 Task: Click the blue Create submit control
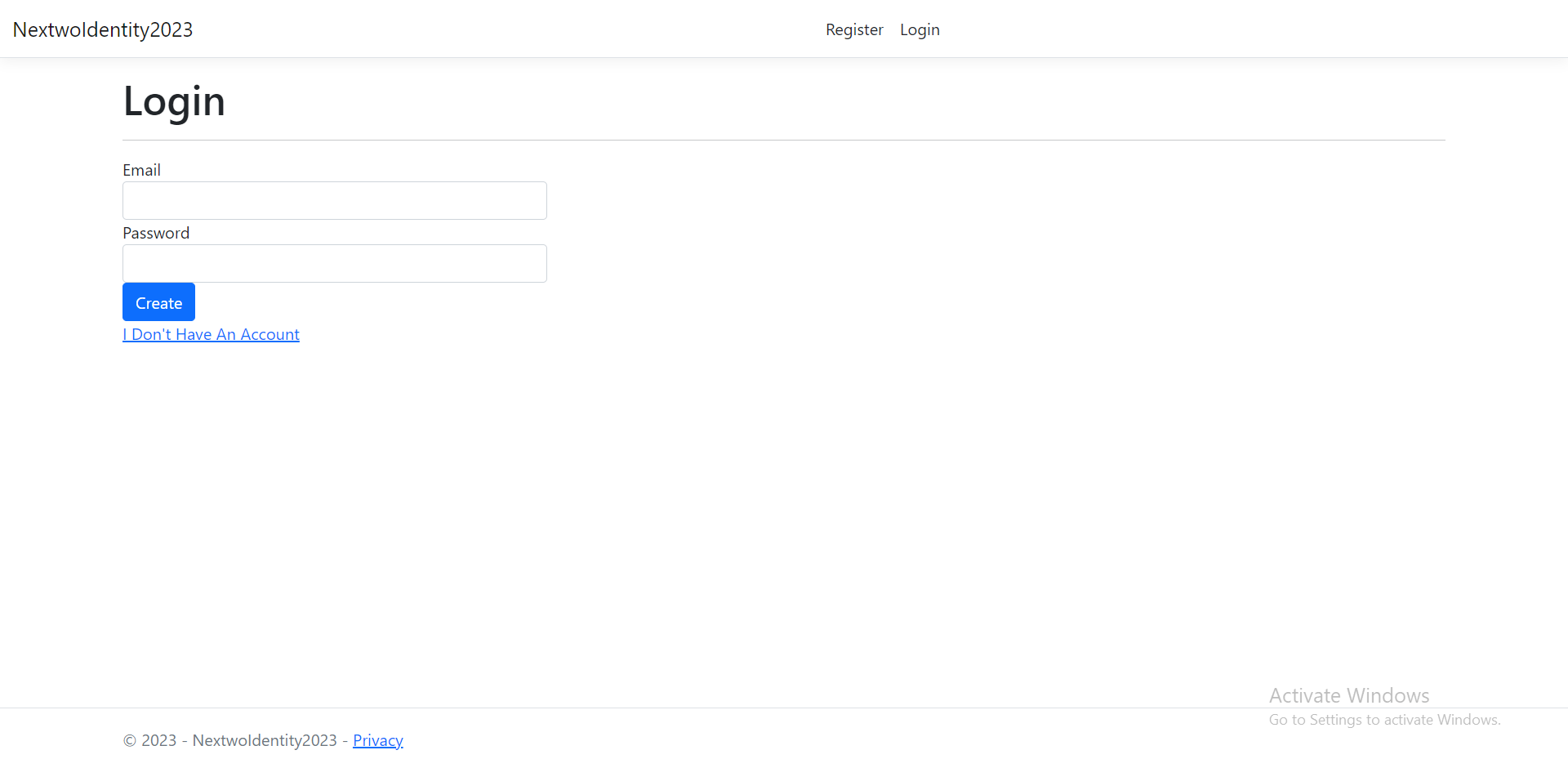coord(158,301)
